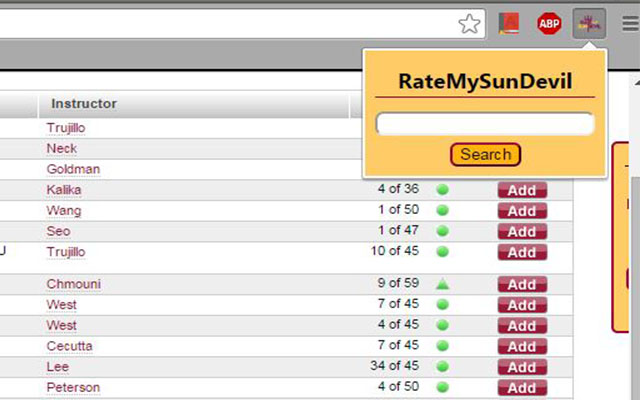The image size is (640, 400).
Task: Add the Peterson class
Action: coord(522,388)
